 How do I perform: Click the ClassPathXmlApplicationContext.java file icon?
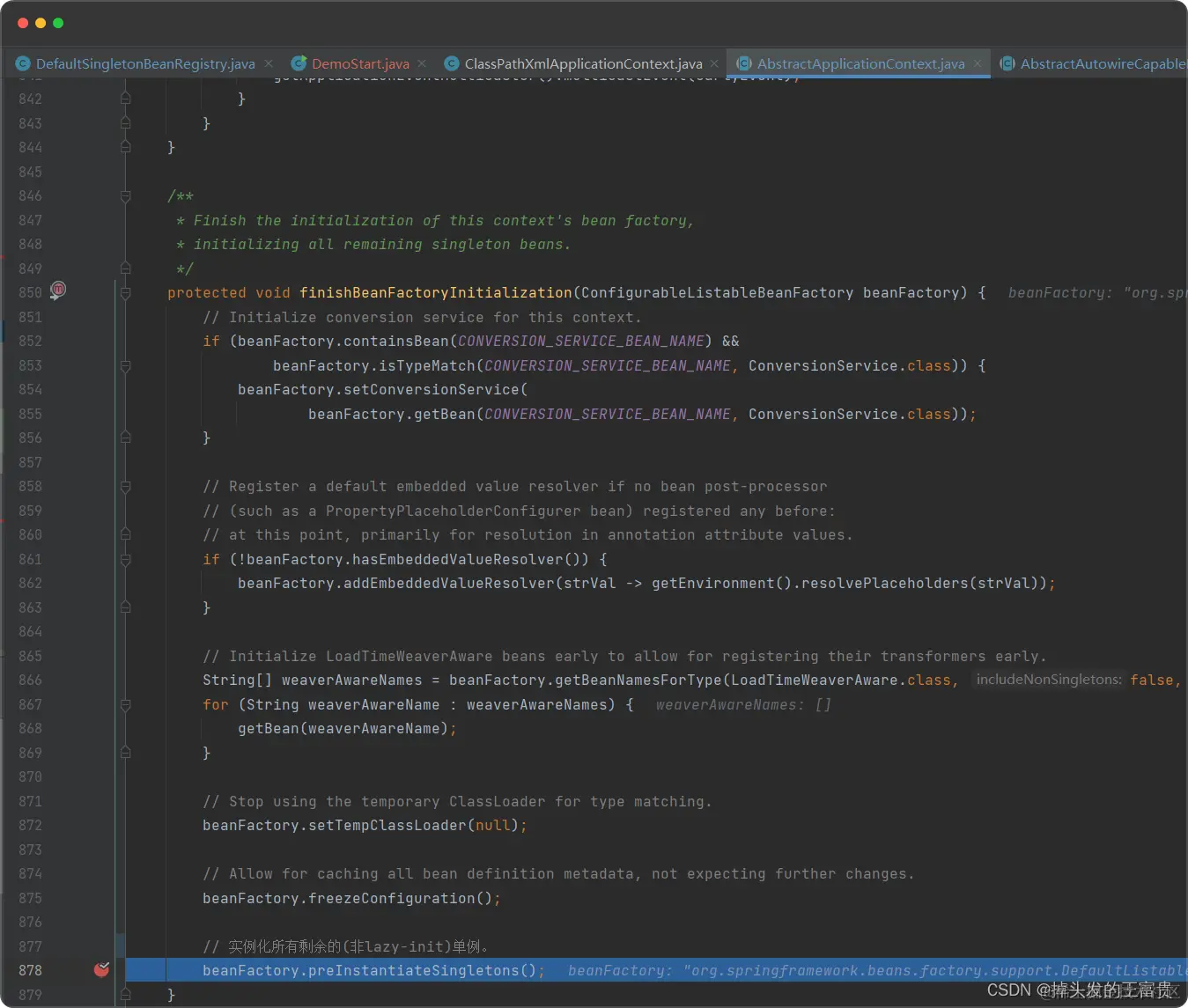point(452,63)
